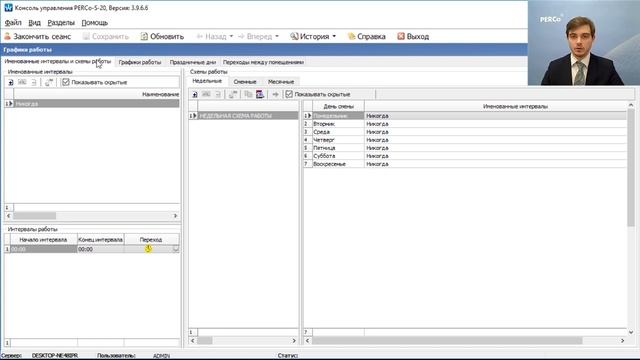Add a new work scheme
640x360 pixels.
(x=195, y=94)
